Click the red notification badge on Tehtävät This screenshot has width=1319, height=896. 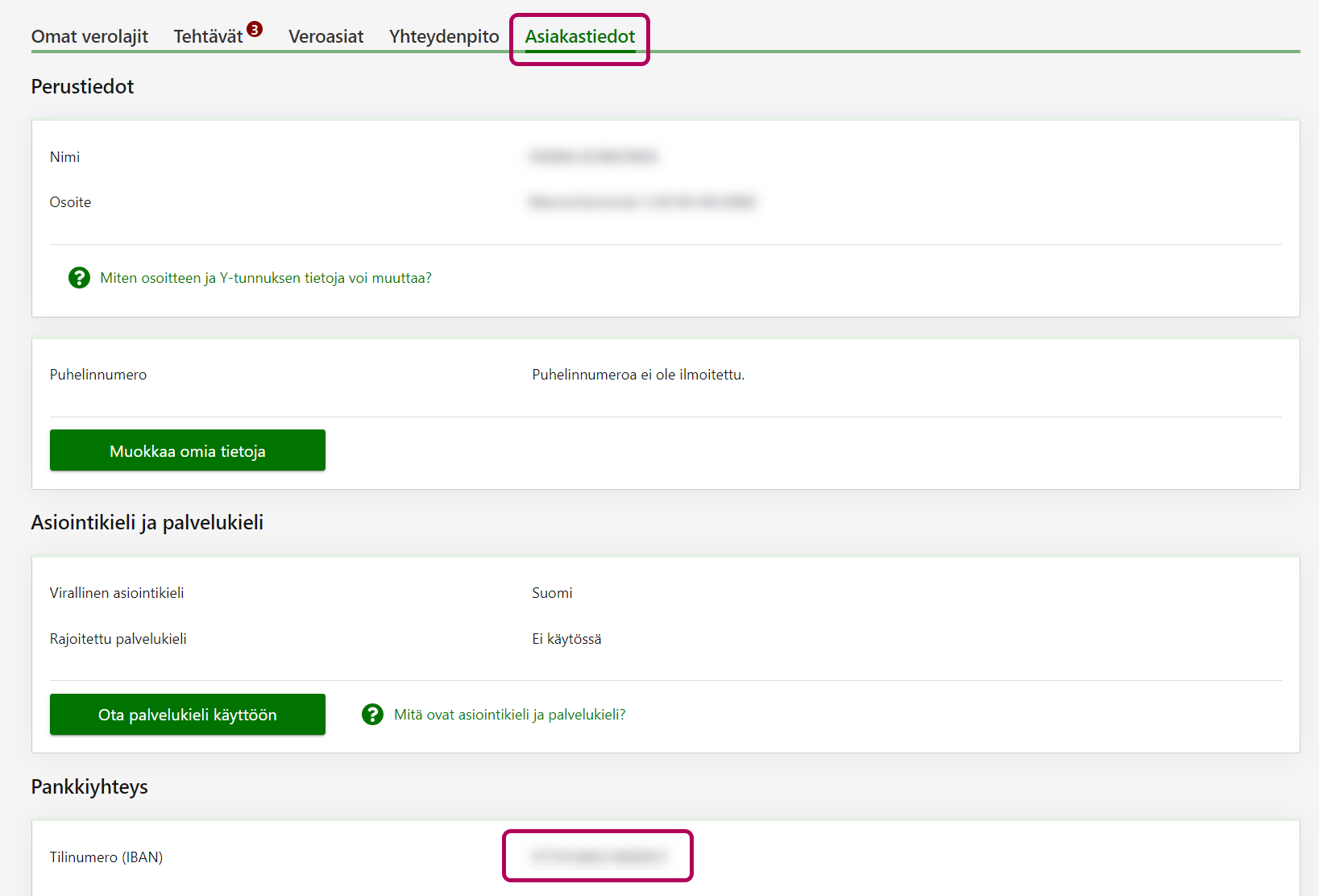pos(255,30)
